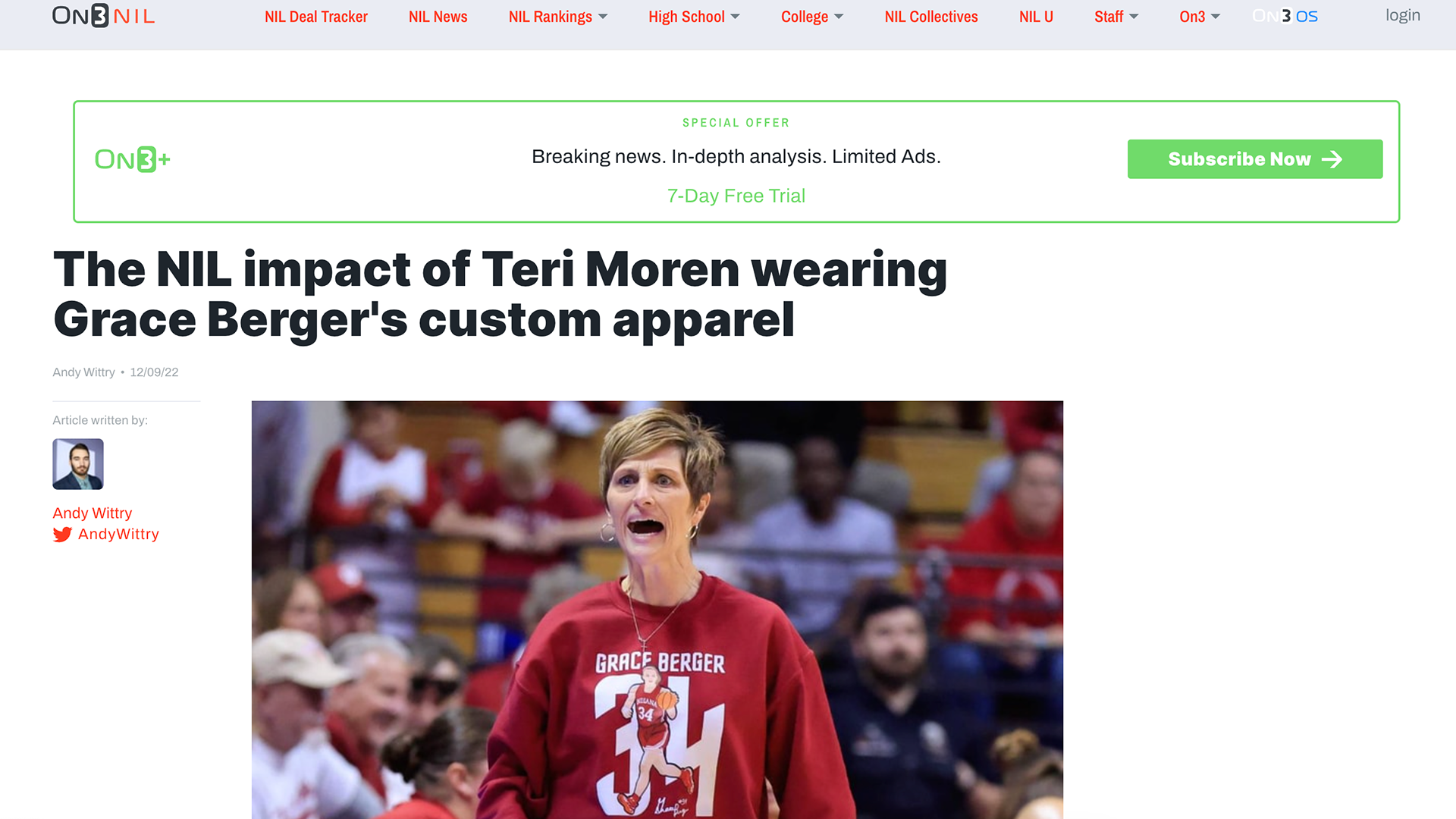Click the login link

[x=1402, y=15]
